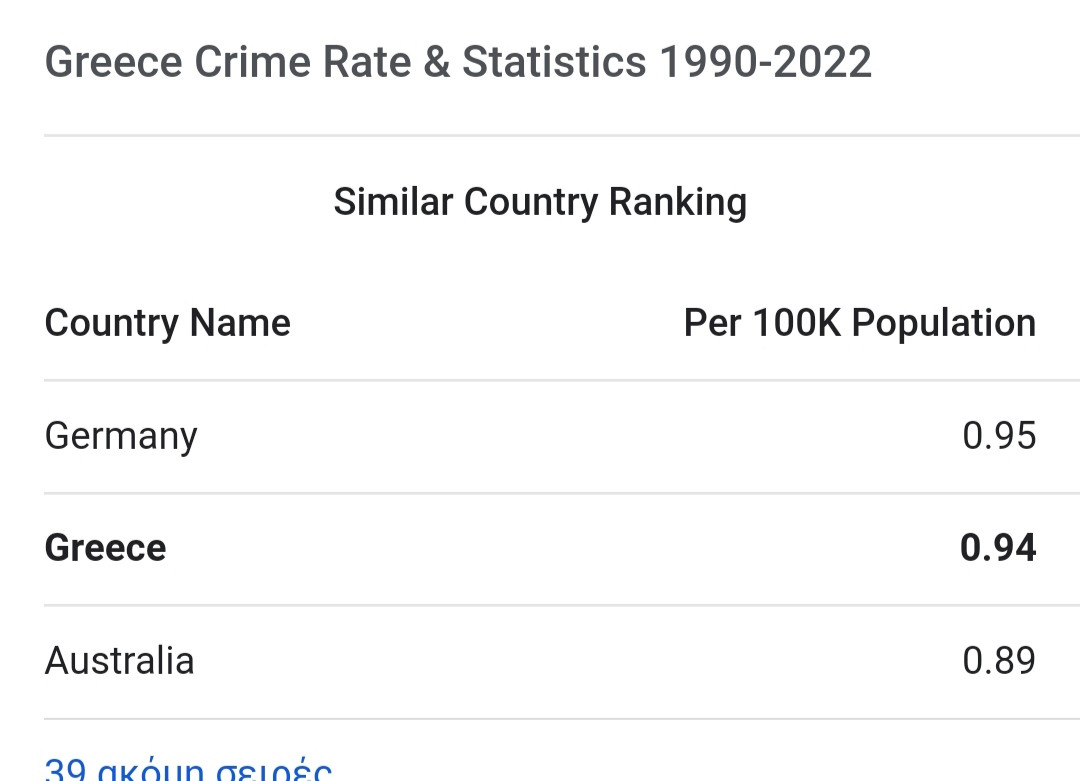Click the word "Similar" in the table heading
The image size is (1080, 781).
pos(393,202)
